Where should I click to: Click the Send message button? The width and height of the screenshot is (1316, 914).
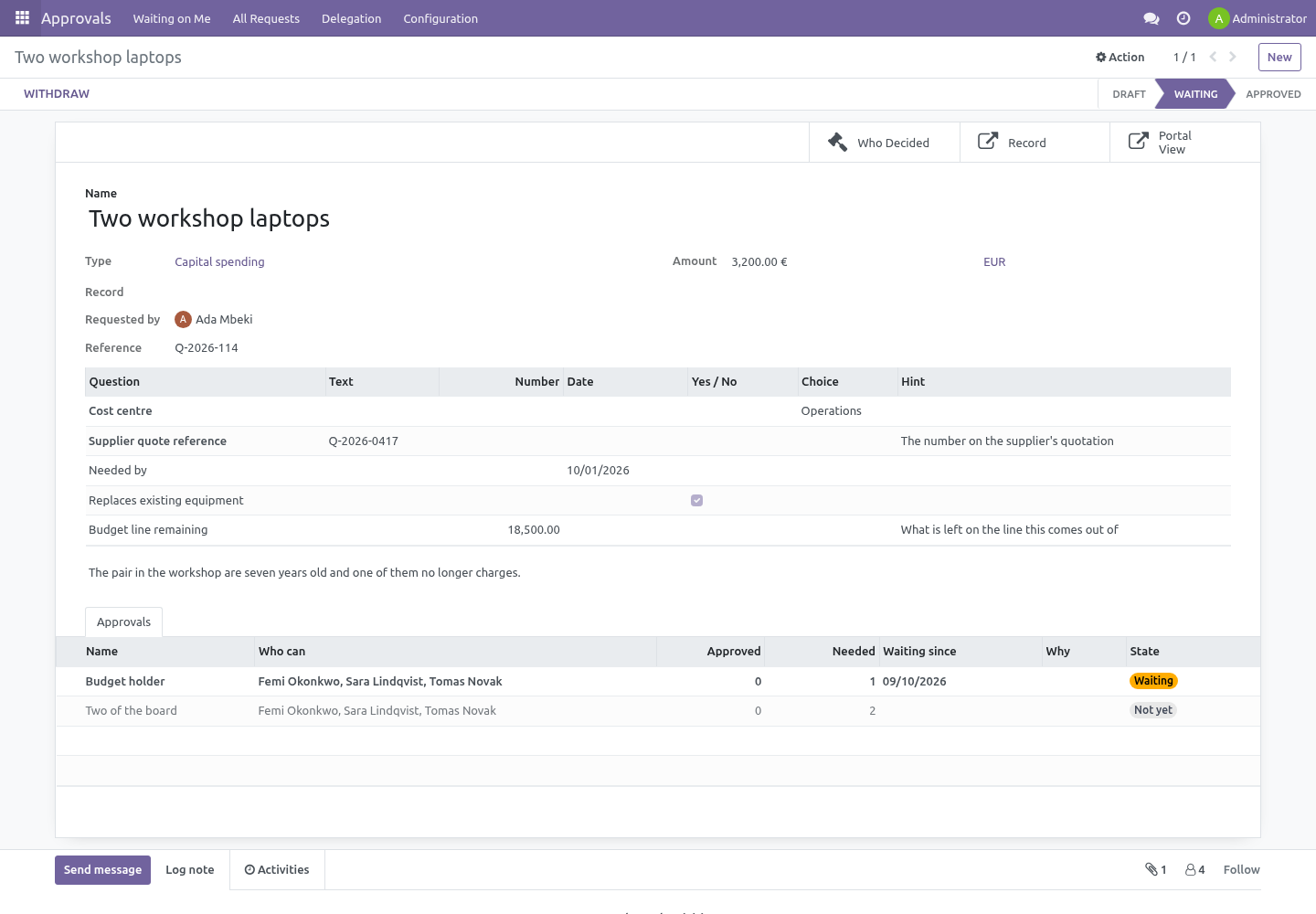[102, 869]
